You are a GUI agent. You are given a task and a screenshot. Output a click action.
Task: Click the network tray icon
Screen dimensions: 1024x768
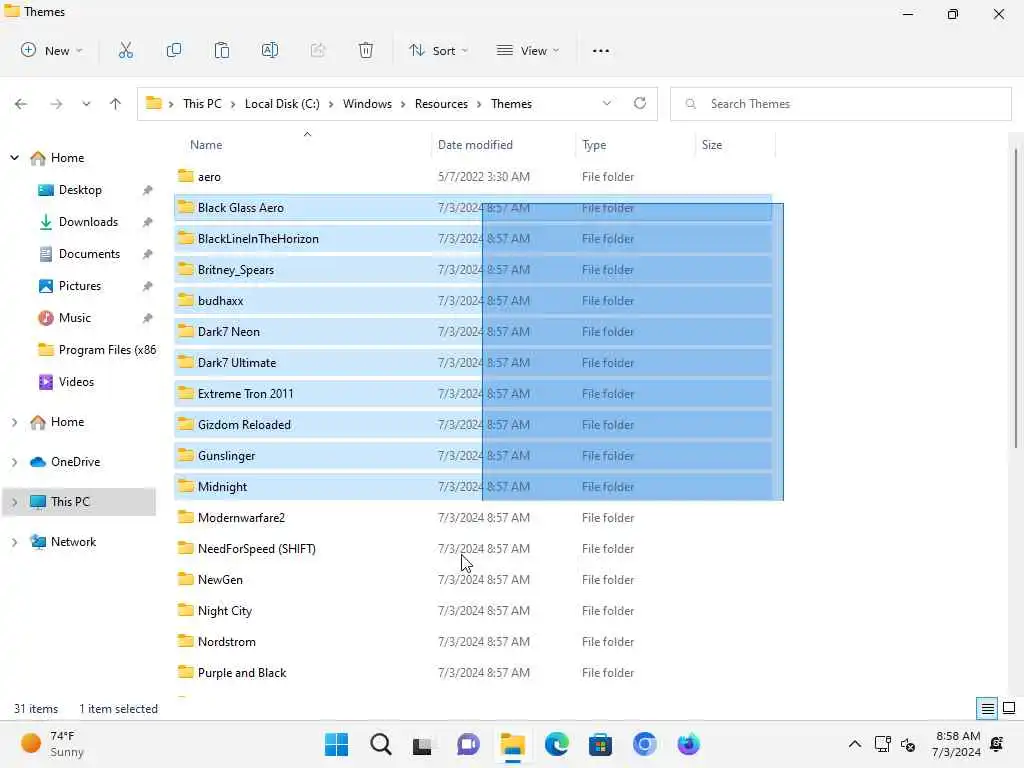(883, 744)
